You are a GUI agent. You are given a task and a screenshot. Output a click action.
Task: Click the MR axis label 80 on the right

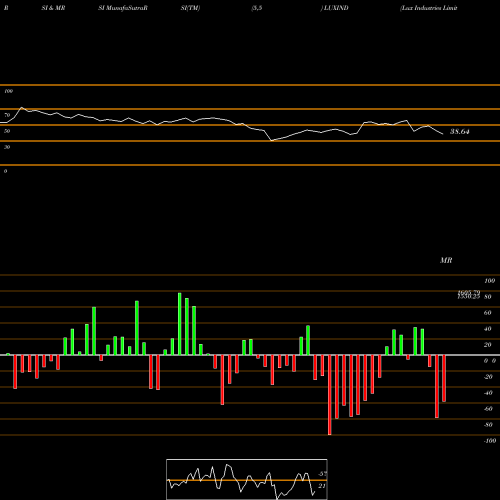pyautogui.click(x=488, y=297)
